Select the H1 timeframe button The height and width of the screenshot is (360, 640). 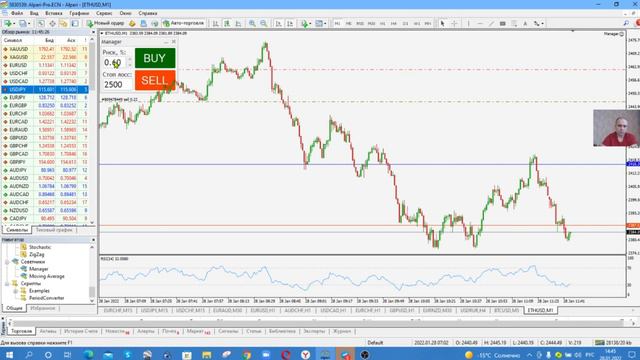pos(382,24)
